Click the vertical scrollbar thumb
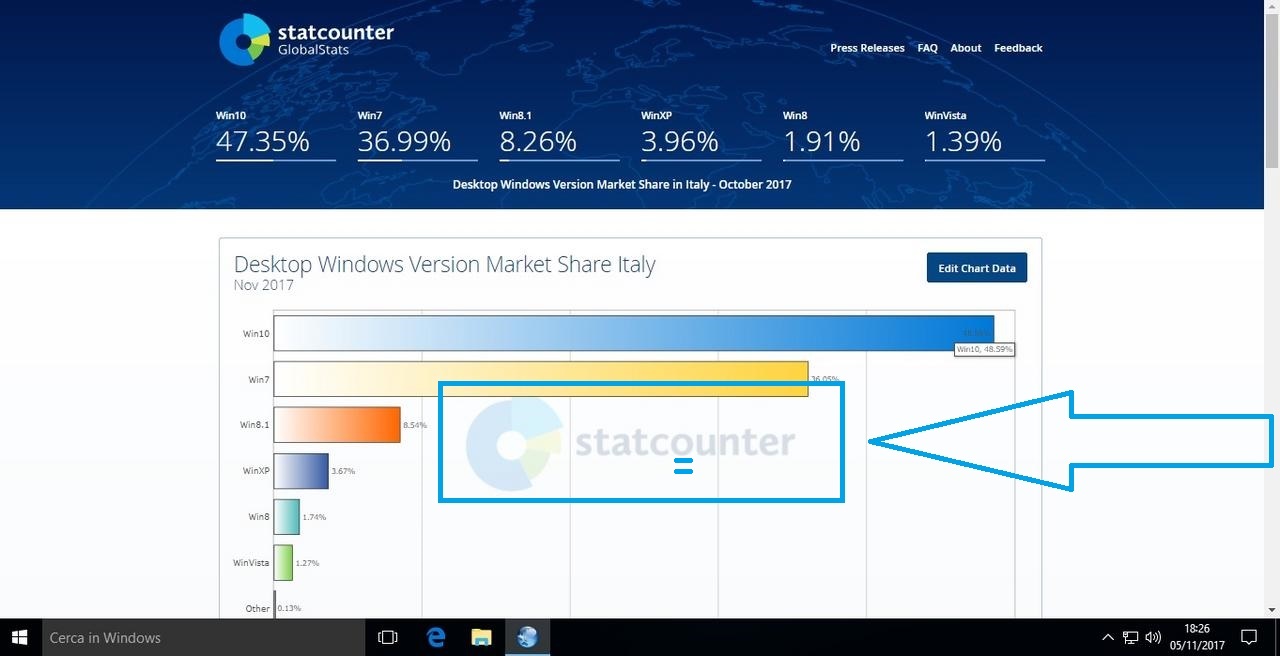The height and width of the screenshot is (656, 1280). (1272, 92)
